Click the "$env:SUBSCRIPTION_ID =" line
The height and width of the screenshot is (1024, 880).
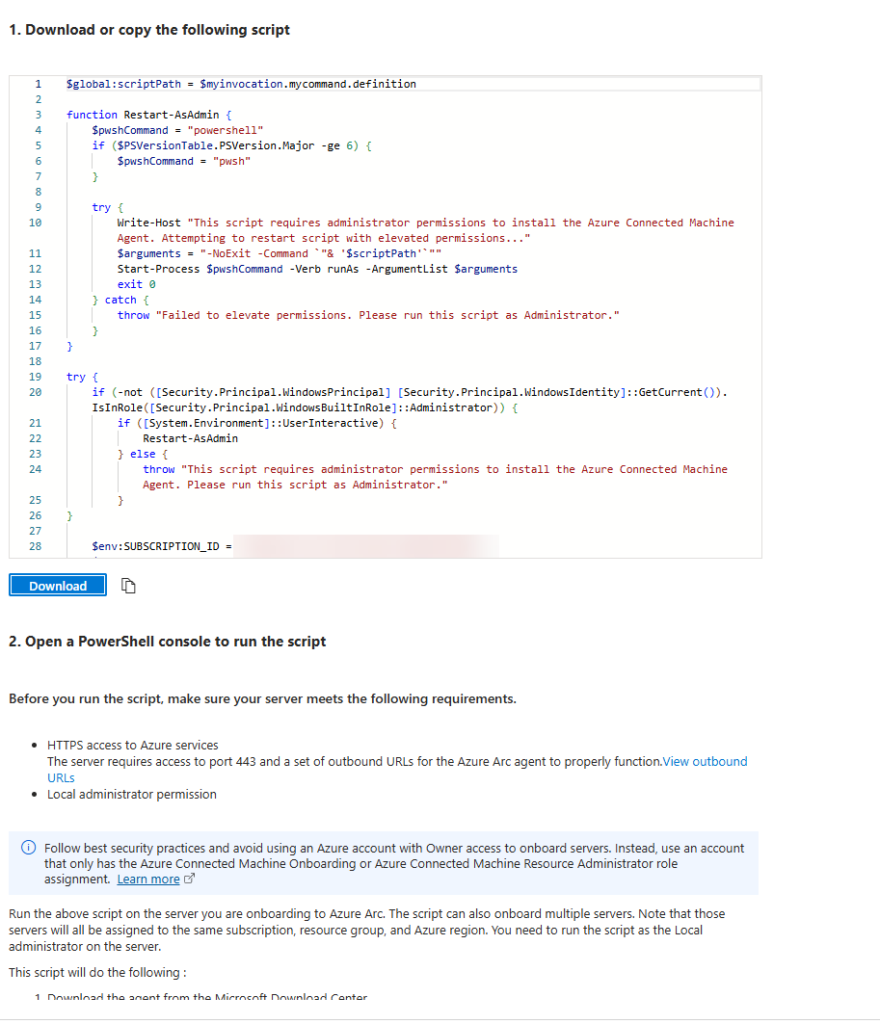coord(162,546)
